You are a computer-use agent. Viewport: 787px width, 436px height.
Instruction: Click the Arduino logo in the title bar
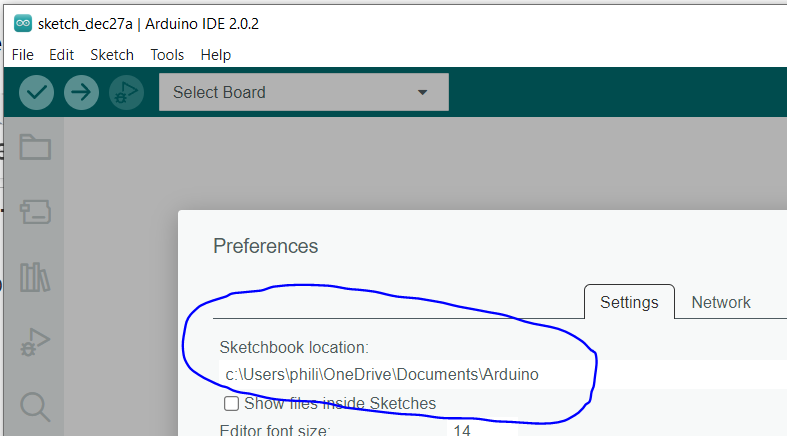coord(22,23)
